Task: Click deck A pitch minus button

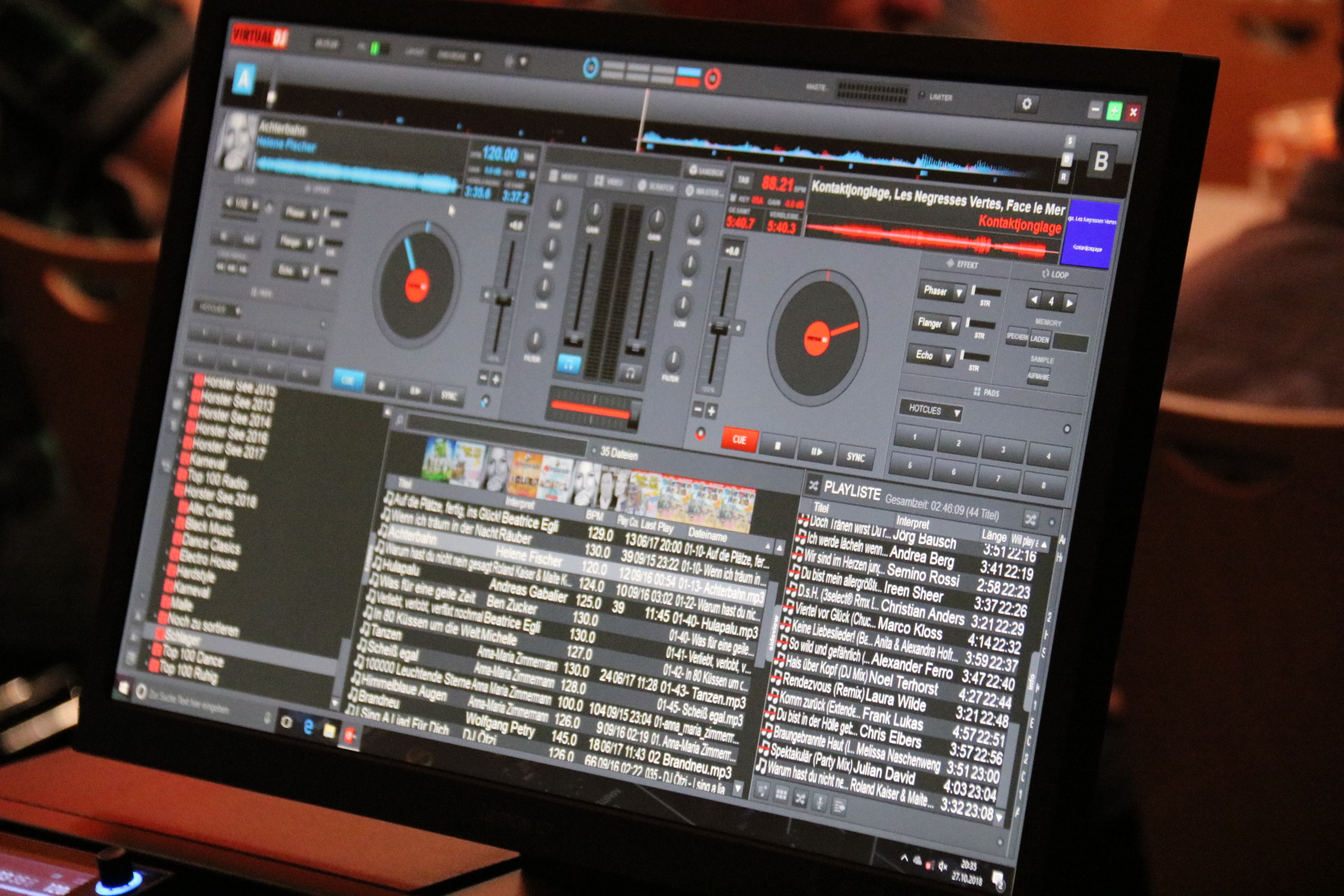Action: point(482,377)
